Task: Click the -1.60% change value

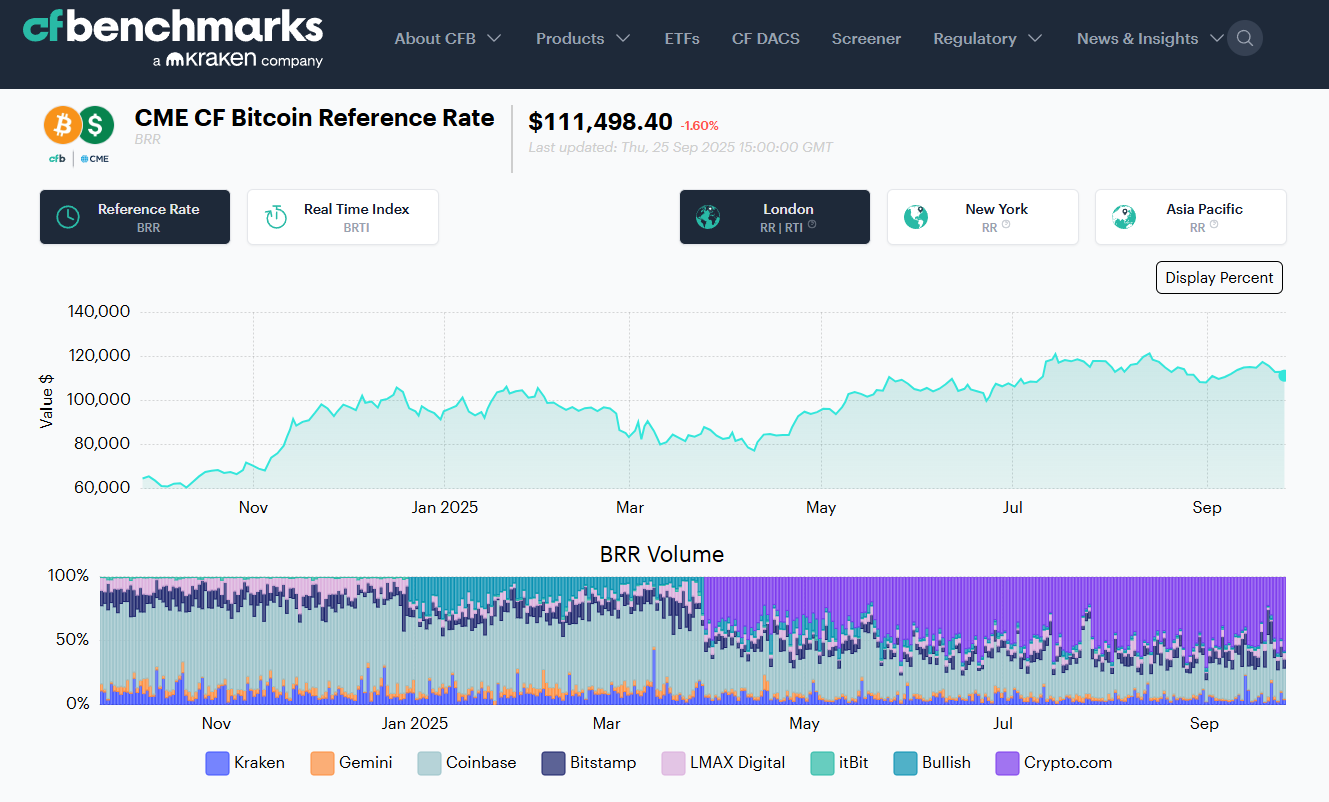Action: point(699,126)
